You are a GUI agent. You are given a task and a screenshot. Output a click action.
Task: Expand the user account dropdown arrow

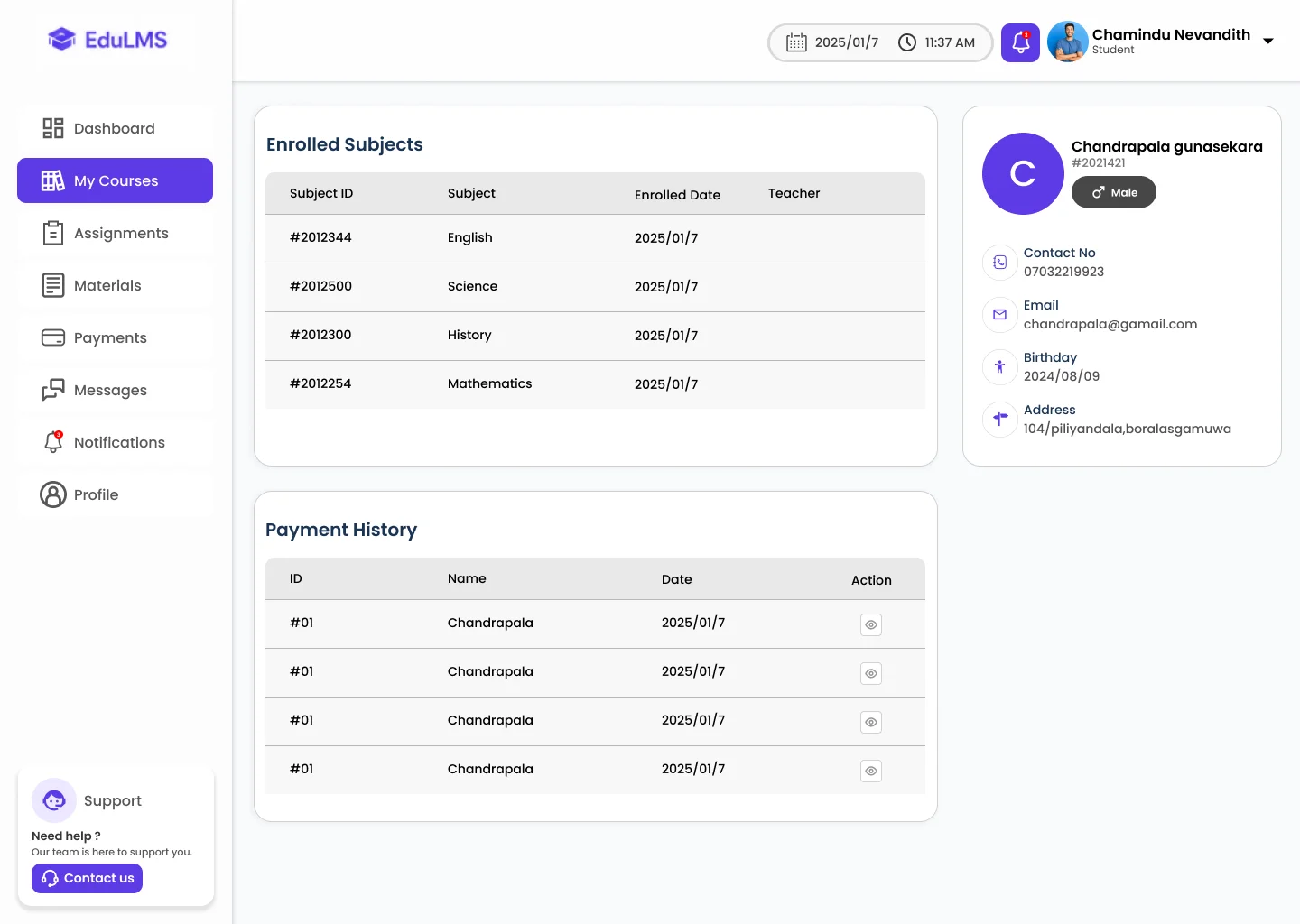(1268, 41)
